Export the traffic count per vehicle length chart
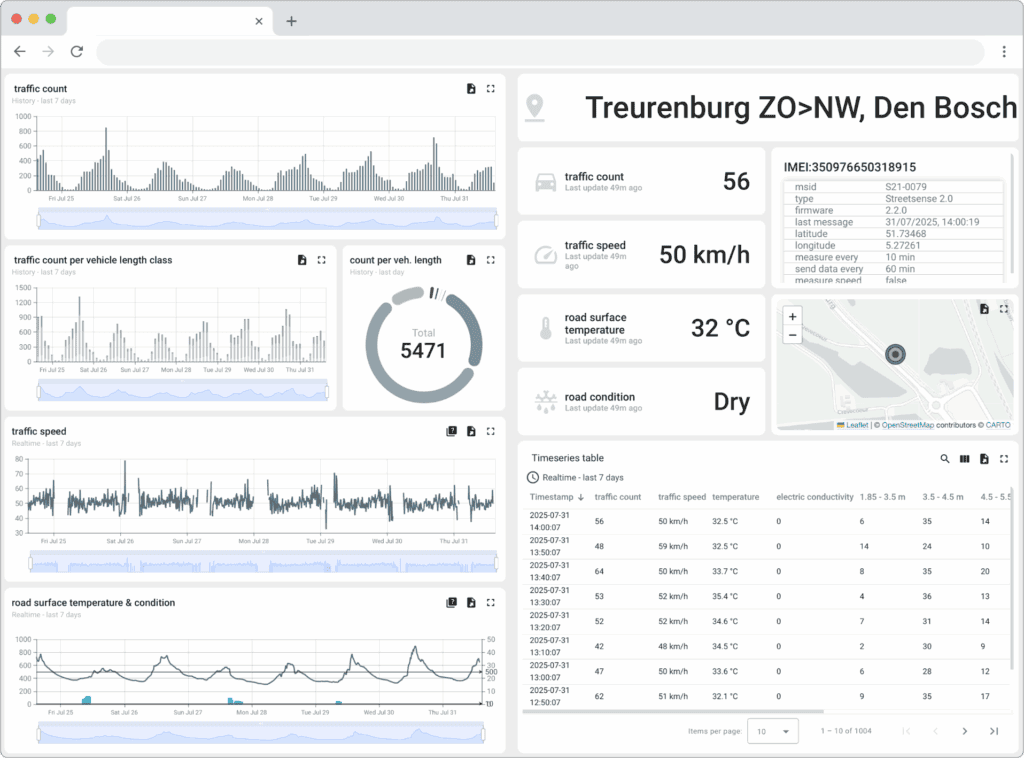The image size is (1024, 758). tap(302, 259)
